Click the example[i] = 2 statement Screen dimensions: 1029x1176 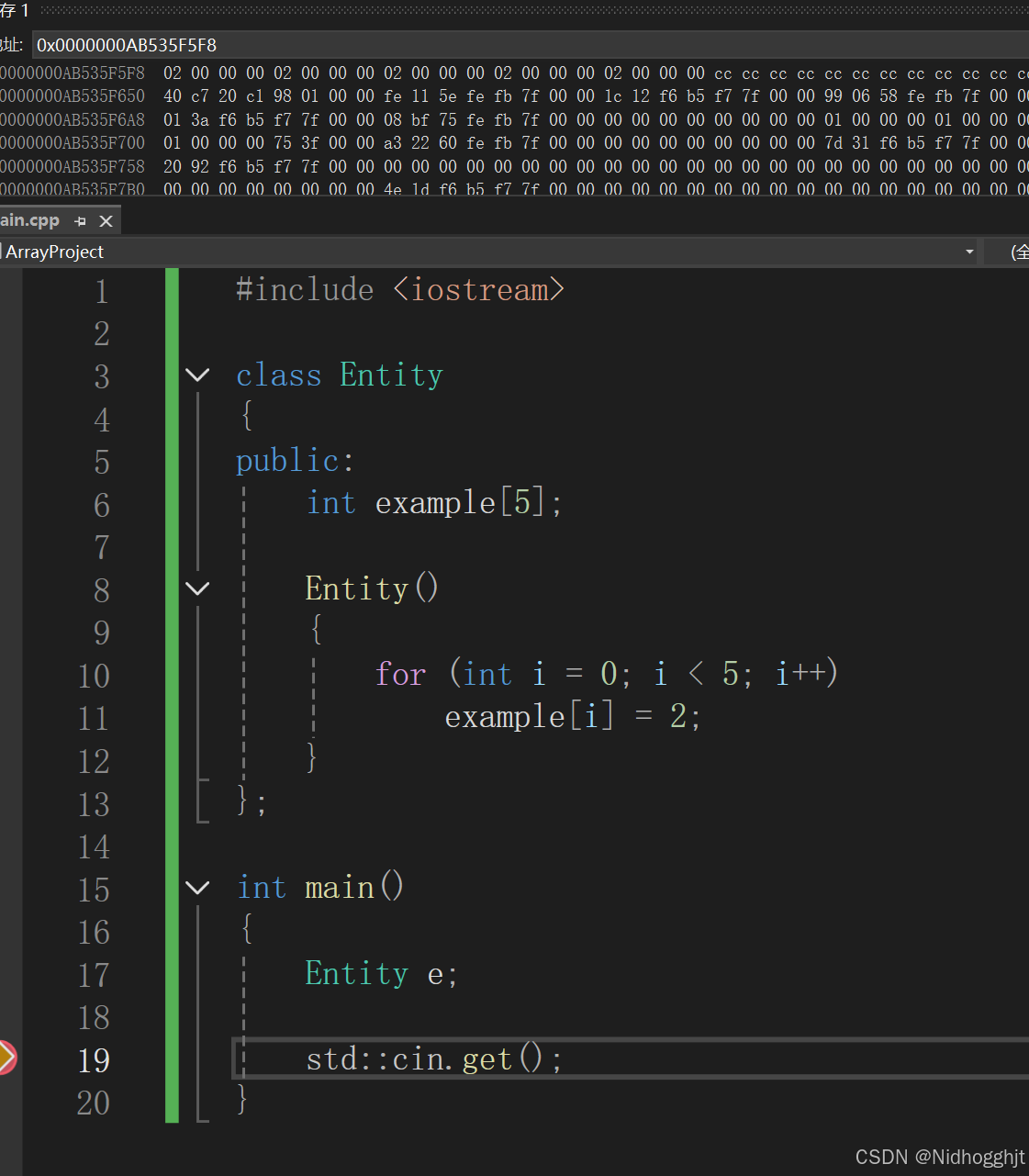tap(573, 716)
